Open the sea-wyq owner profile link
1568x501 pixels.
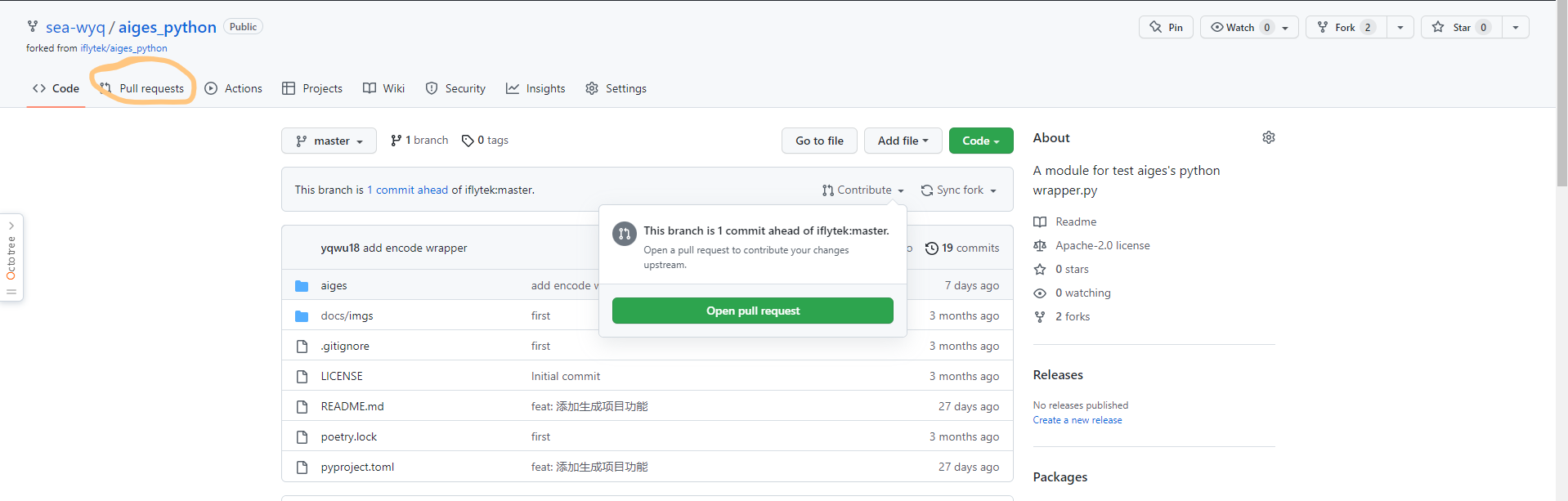pyautogui.click(x=75, y=27)
